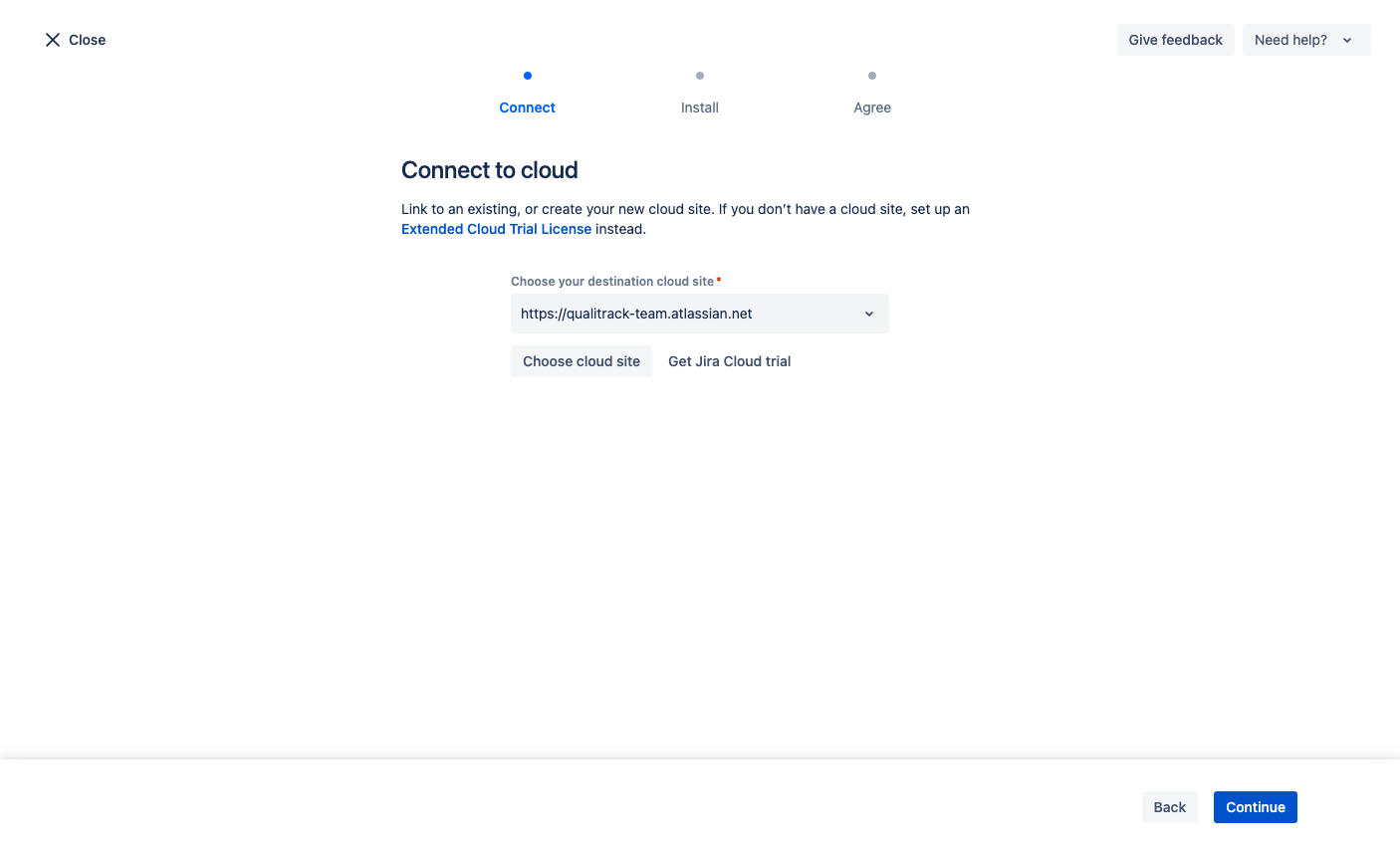Open the Need help? menu
This screenshot has height=852, width=1400.
click(x=1290, y=40)
